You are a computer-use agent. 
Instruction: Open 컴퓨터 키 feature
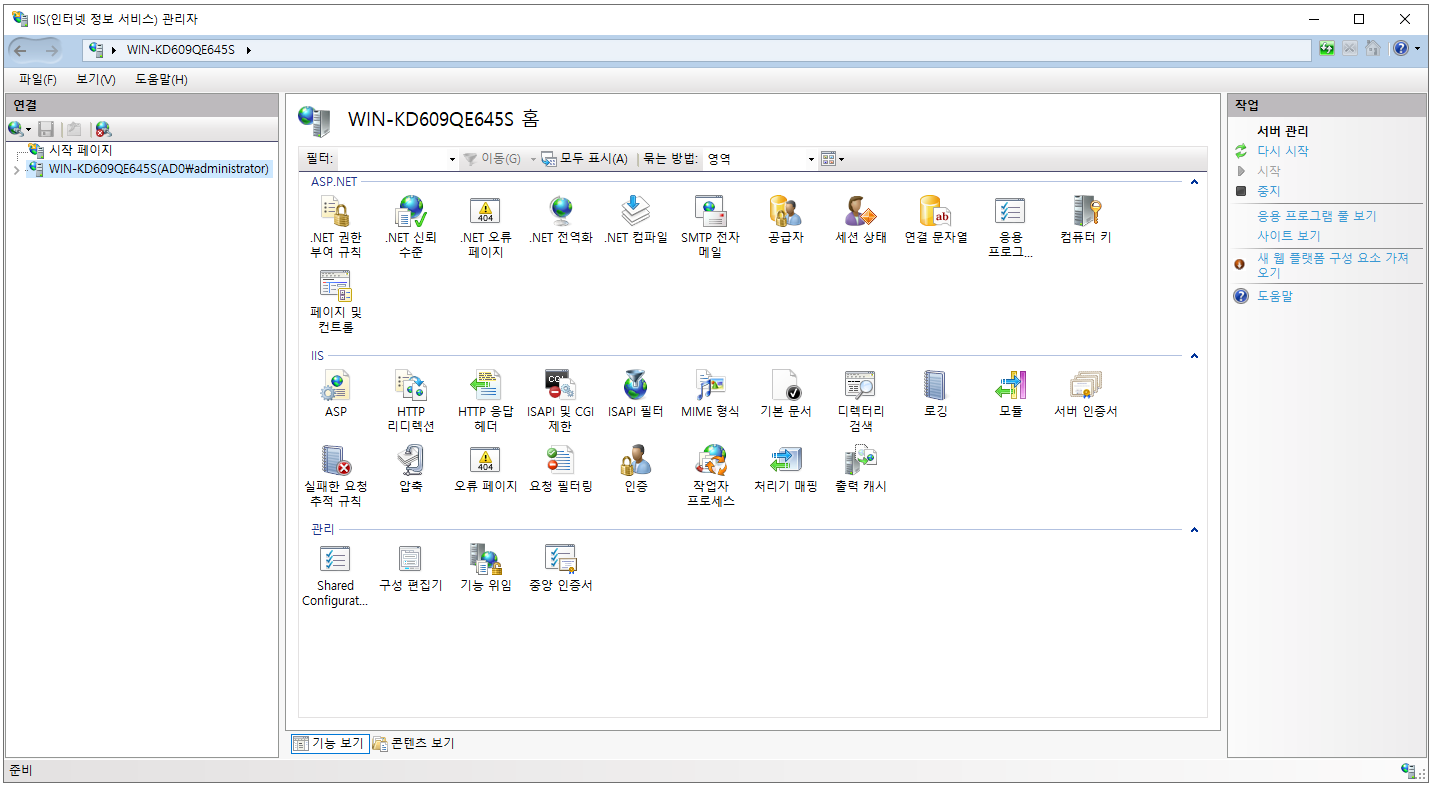(1086, 220)
